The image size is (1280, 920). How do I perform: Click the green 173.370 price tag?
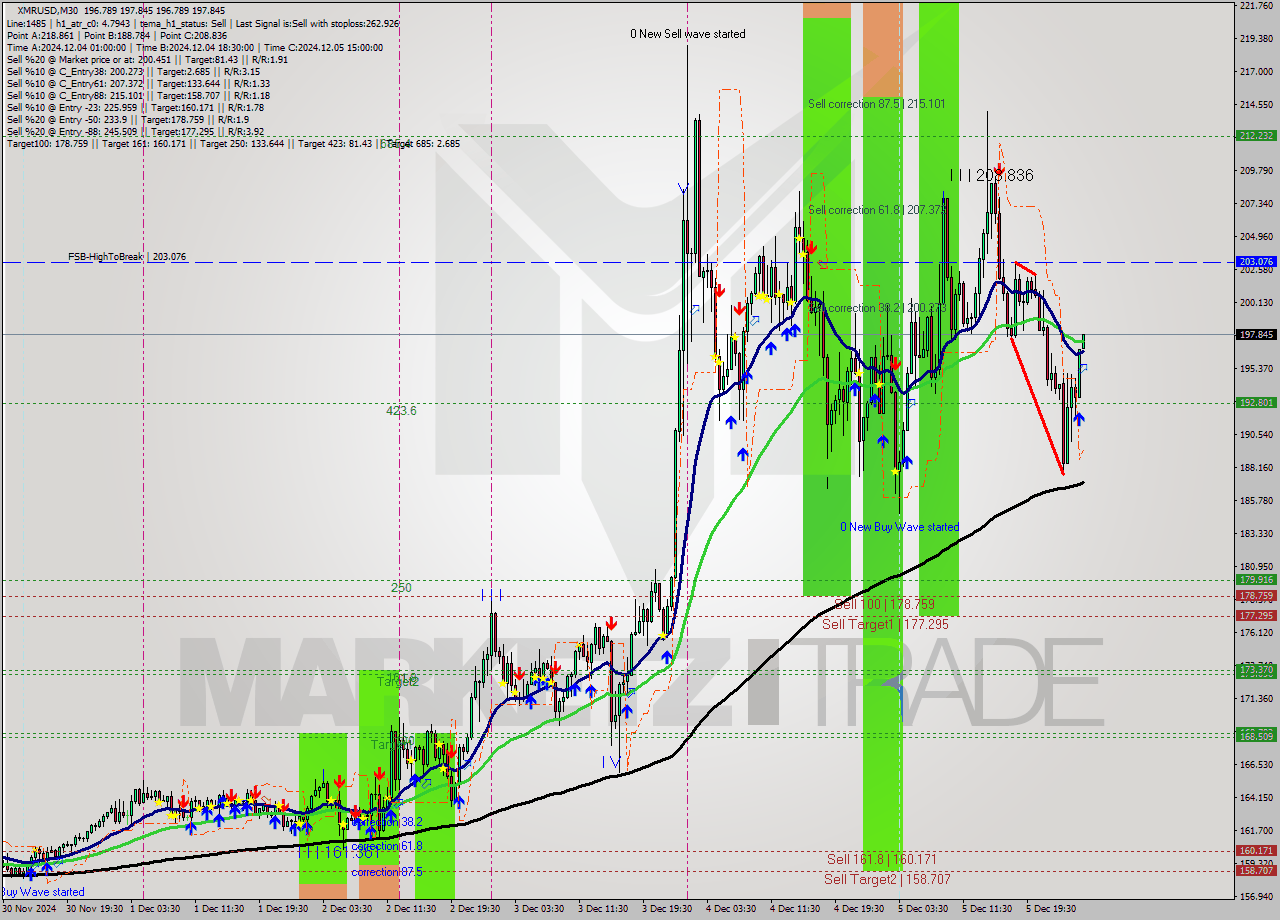(x=1256, y=670)
